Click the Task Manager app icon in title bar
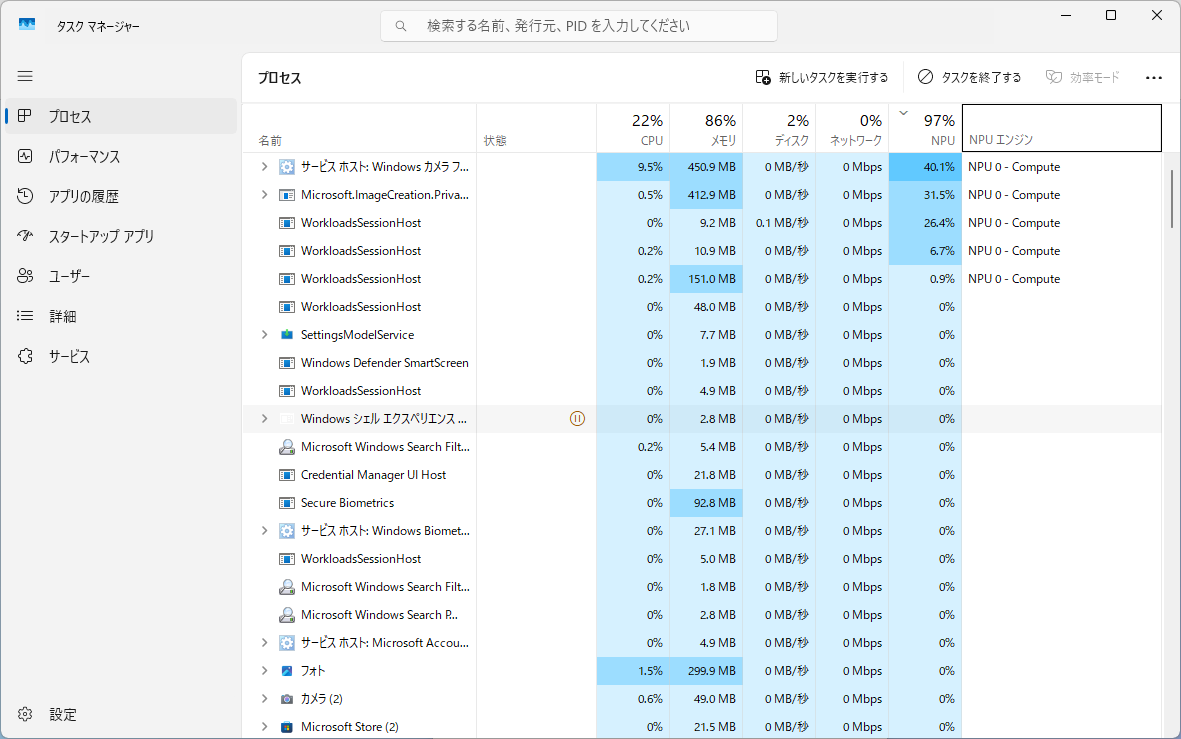 point(27,25)
